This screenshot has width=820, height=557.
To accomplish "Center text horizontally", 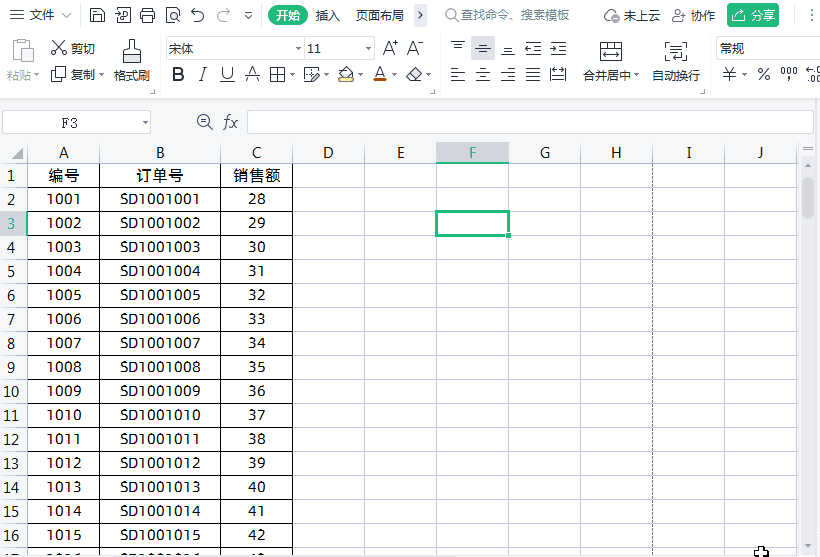I will click(483, 75).
